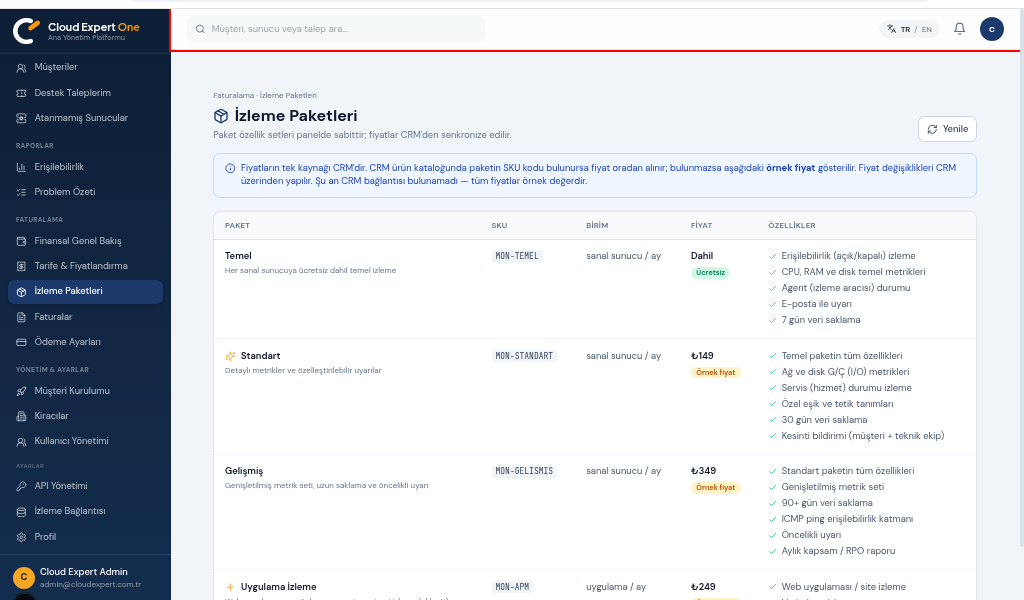
Task: Click the MON-APM SKU code
Action: pos(512,587)
